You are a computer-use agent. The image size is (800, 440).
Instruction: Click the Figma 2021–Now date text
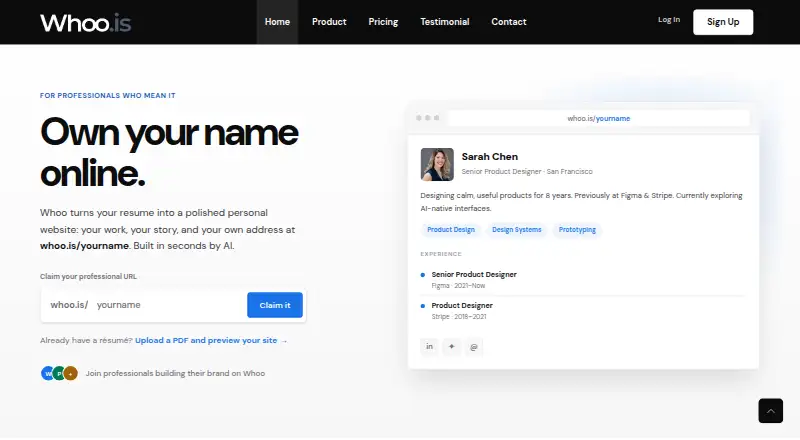pos(458,286)
